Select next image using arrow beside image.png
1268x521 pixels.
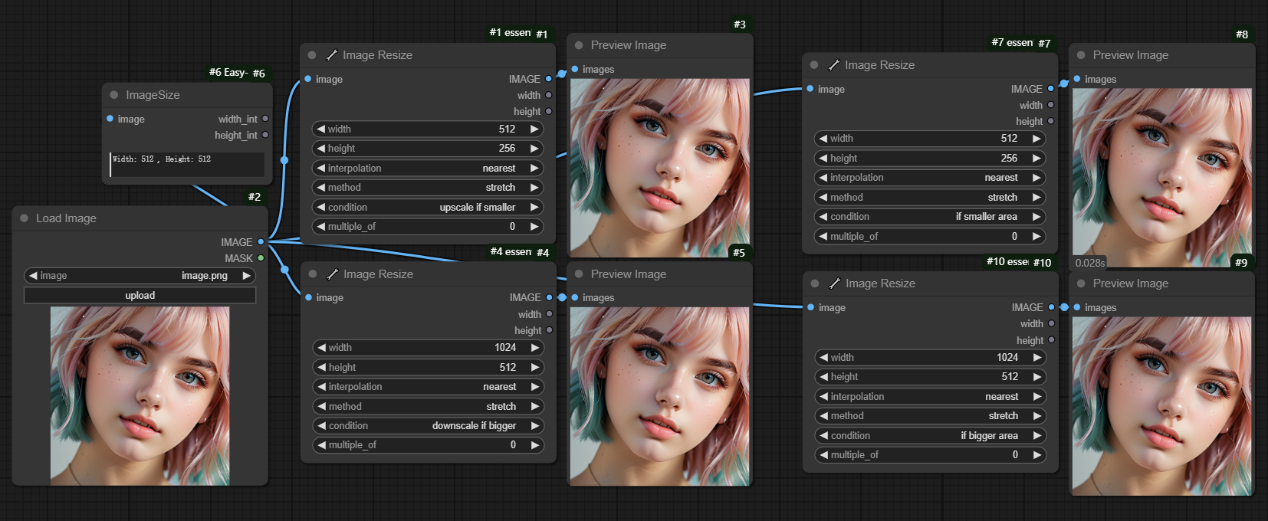(x=247, y=276)
